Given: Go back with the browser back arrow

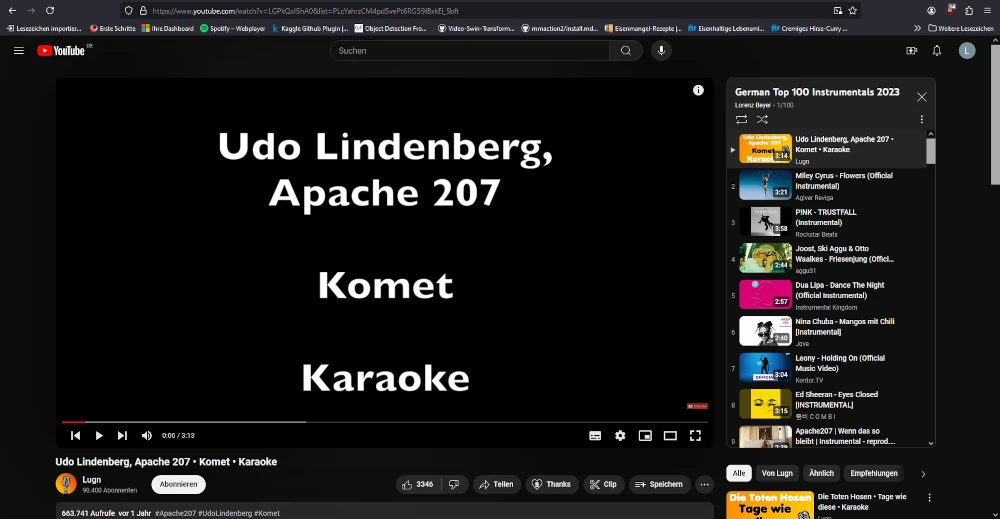Looking at the screenshot, I should 12,10.
